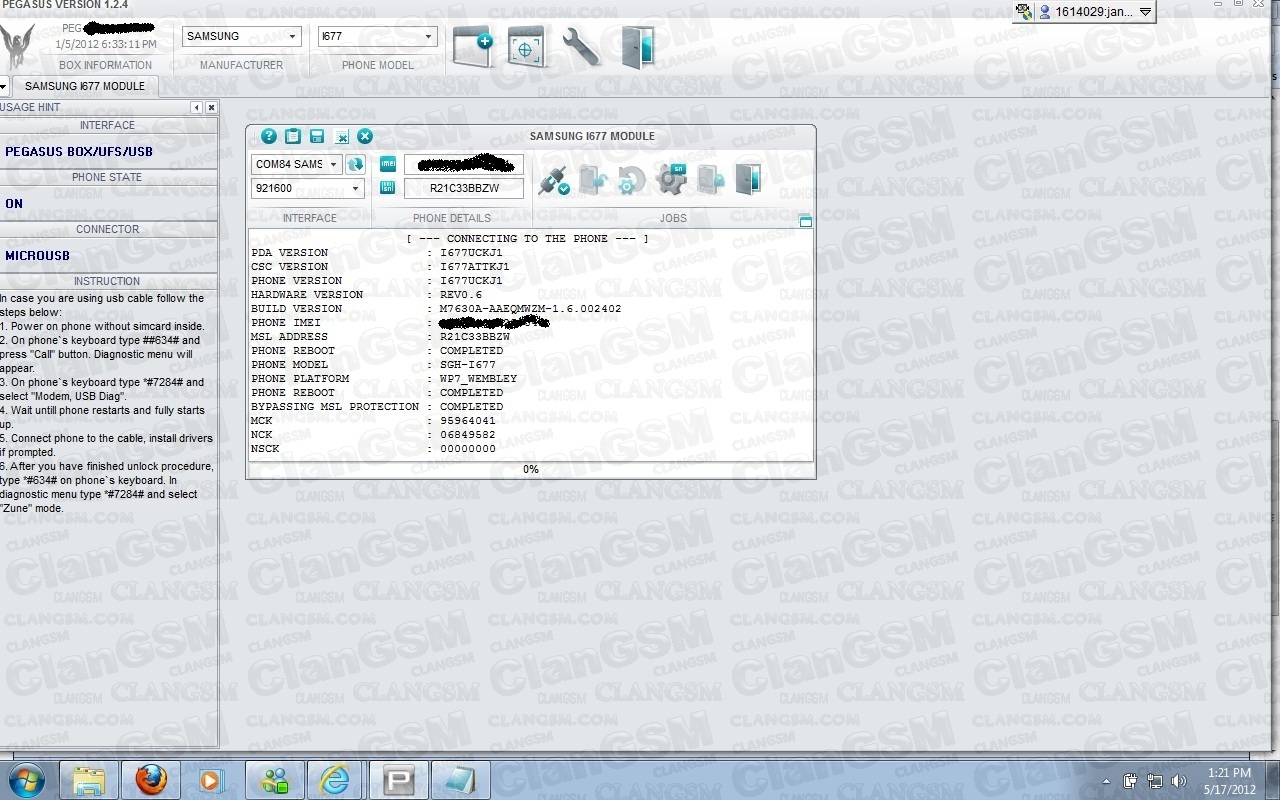Click the CSC VERSION I677ATTKJ1 line
This screenshot has width=1280, height=800.
point(380,267)
